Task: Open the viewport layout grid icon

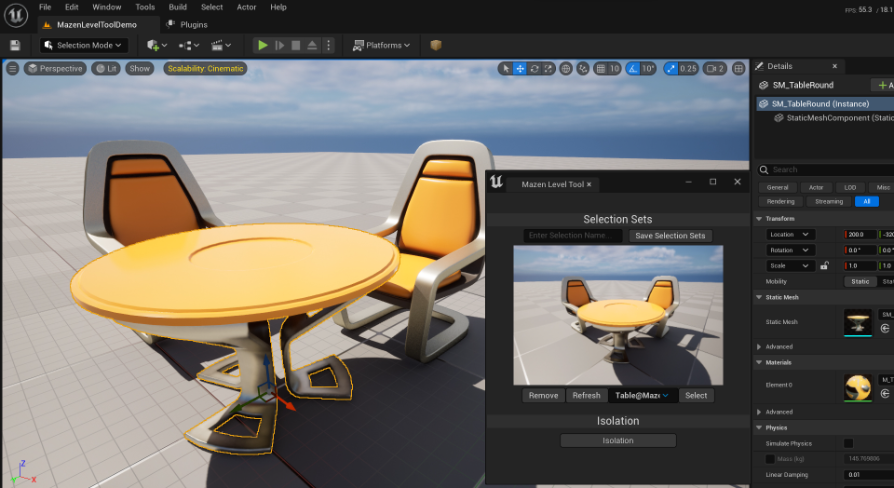Action: (739, 69)
